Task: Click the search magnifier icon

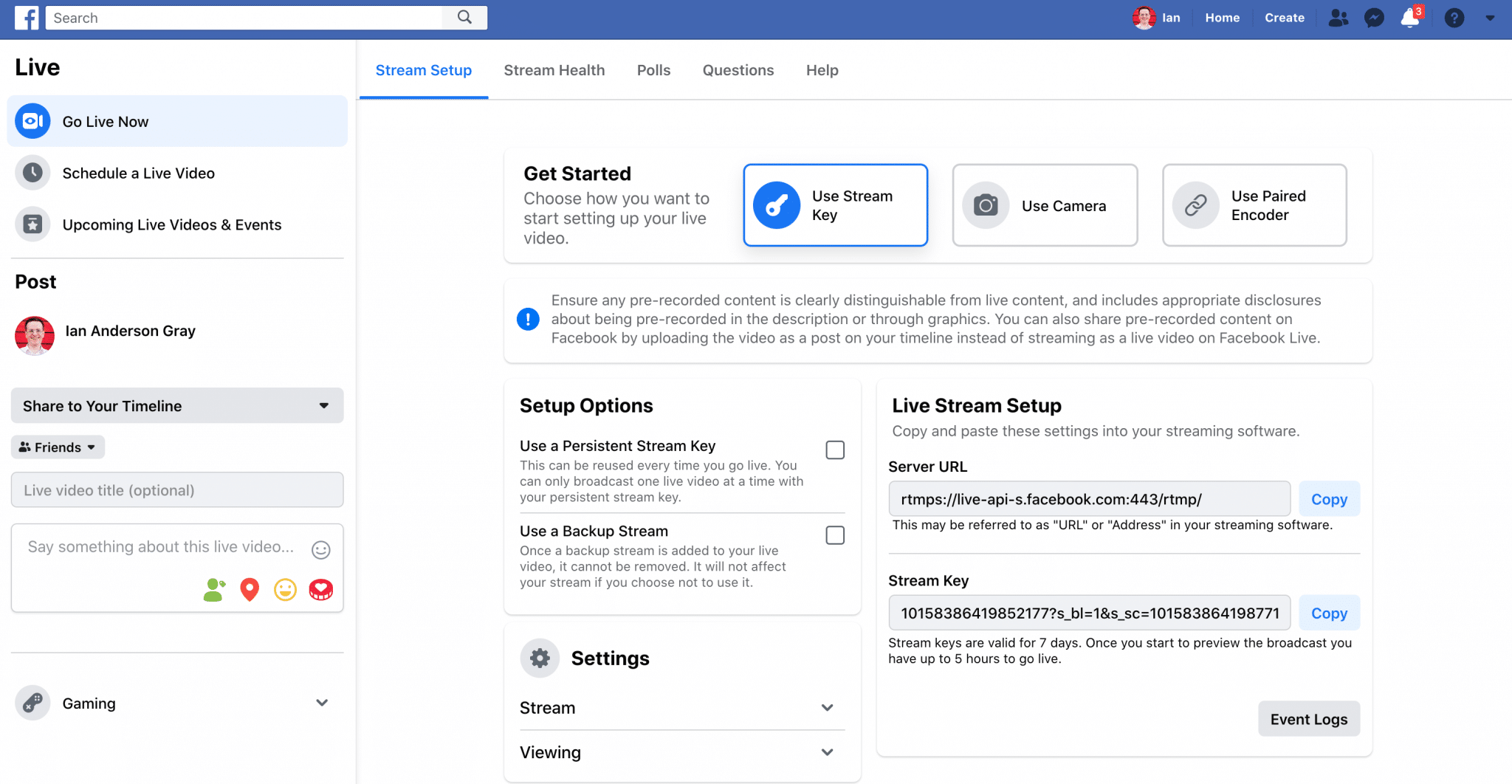Action: pos(464,17)
